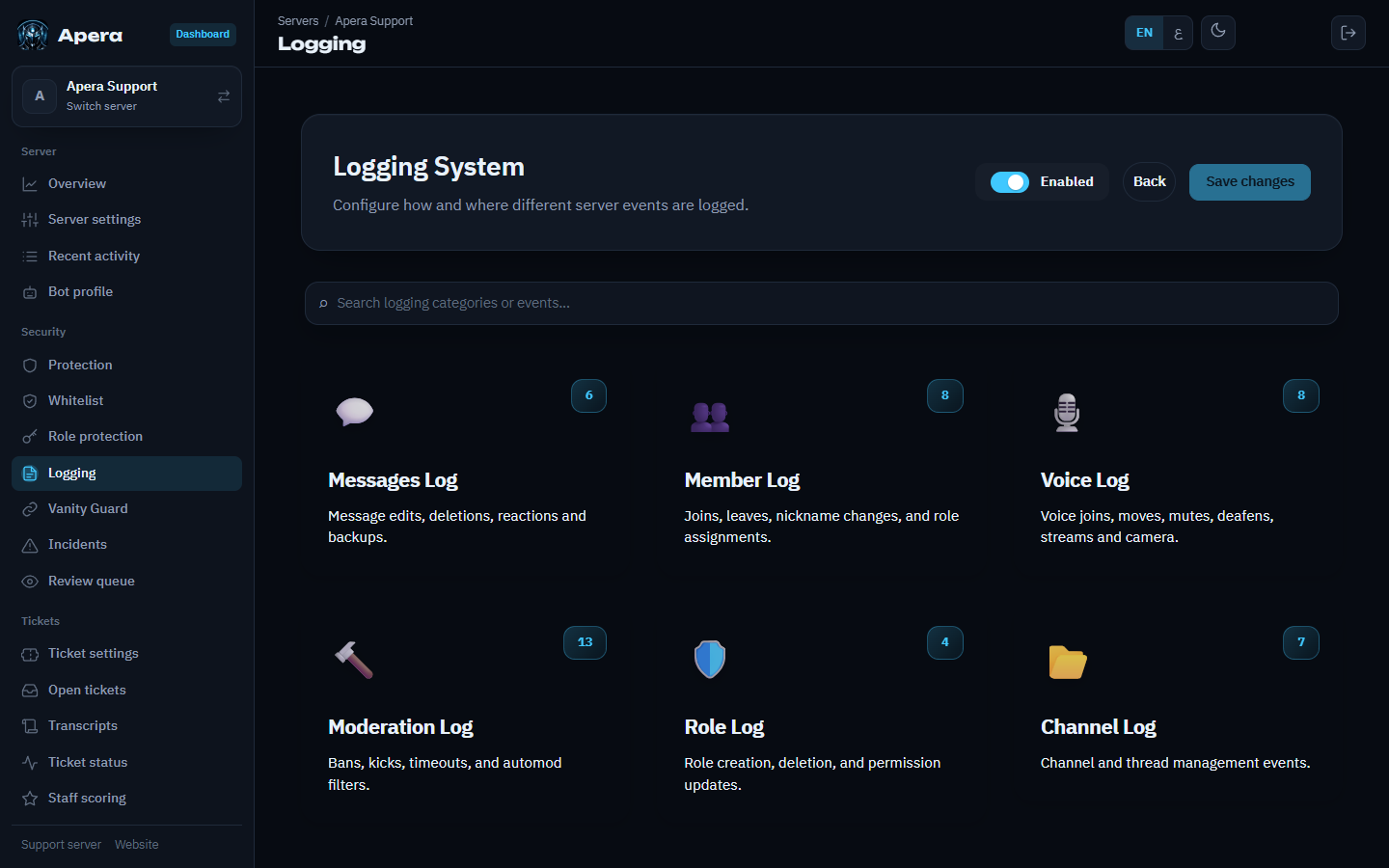Click the Apera logo icon
This screenshot has height=868, width=1389.
[33, 36]
